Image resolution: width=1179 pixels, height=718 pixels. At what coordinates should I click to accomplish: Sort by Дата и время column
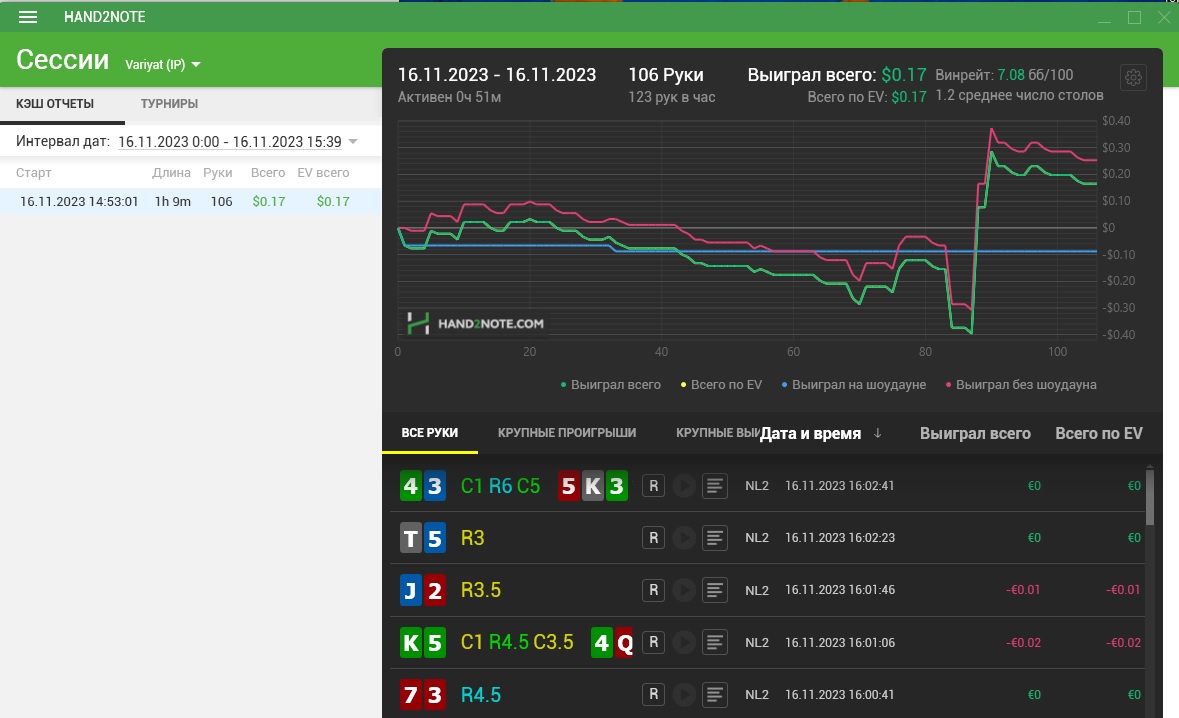[x=811, y=433]
